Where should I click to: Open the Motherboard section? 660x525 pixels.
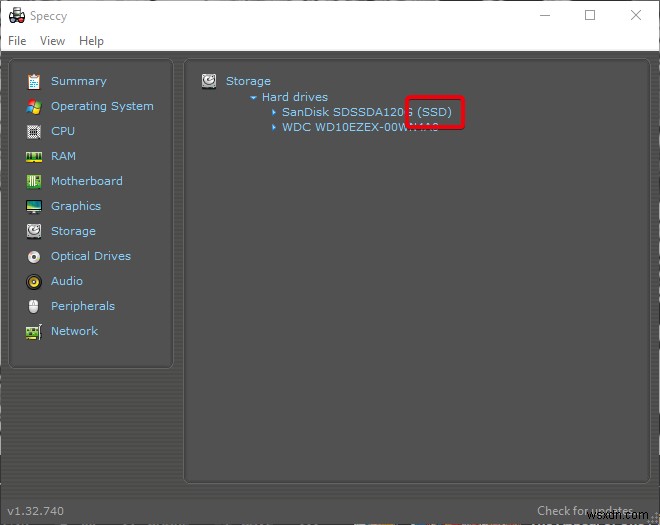coord(87,181)
